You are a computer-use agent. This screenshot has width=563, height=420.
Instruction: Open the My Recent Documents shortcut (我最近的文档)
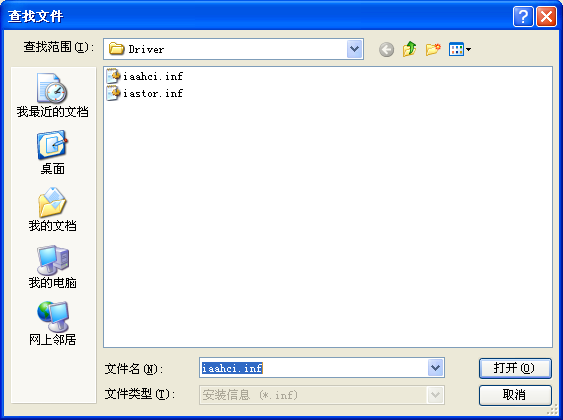coord(52,95)
